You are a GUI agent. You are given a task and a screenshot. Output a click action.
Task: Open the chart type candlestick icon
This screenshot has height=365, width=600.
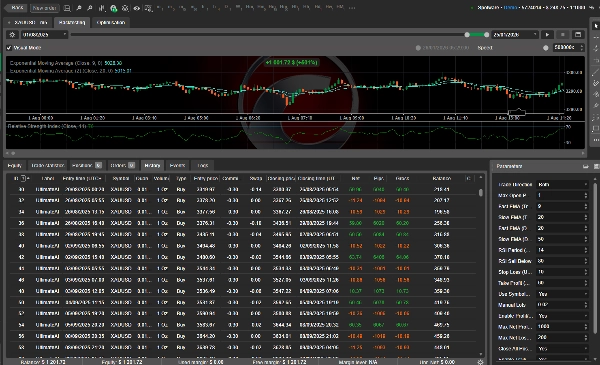[x=102, y=8]
